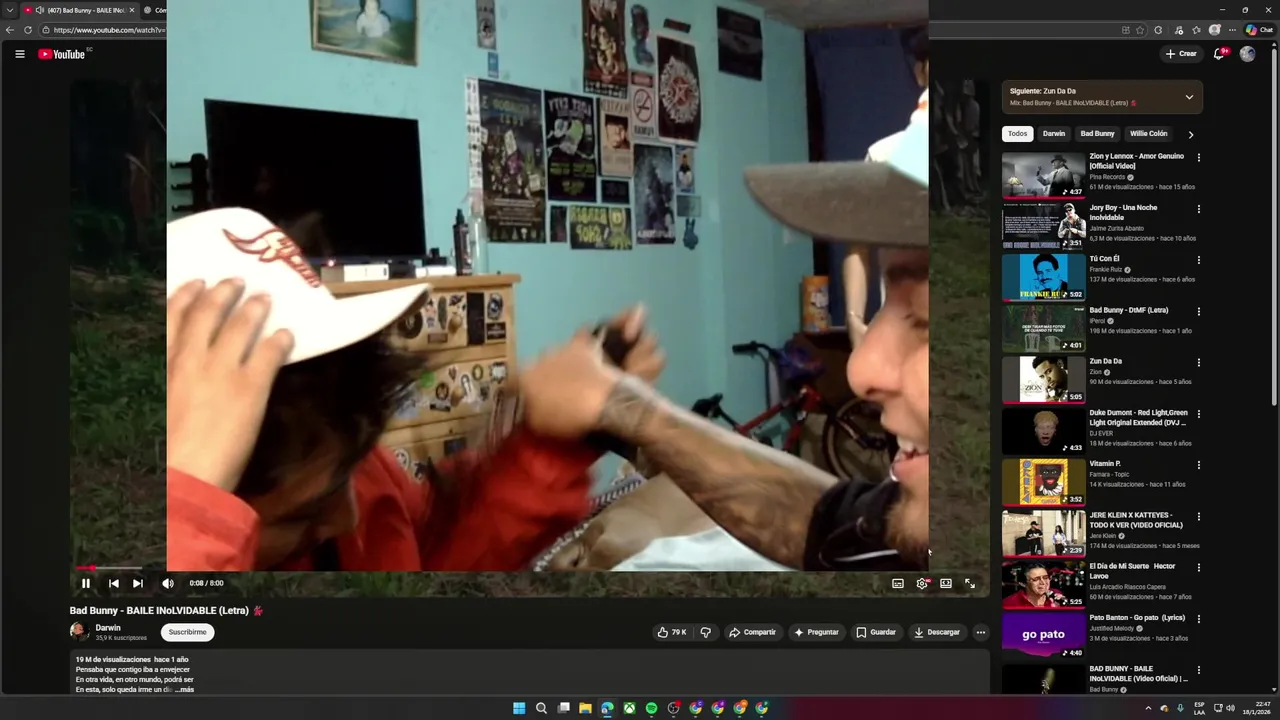Open Windows taskbar search
1280x720 pixels.
pyautogui.click(x=541, y=708)
